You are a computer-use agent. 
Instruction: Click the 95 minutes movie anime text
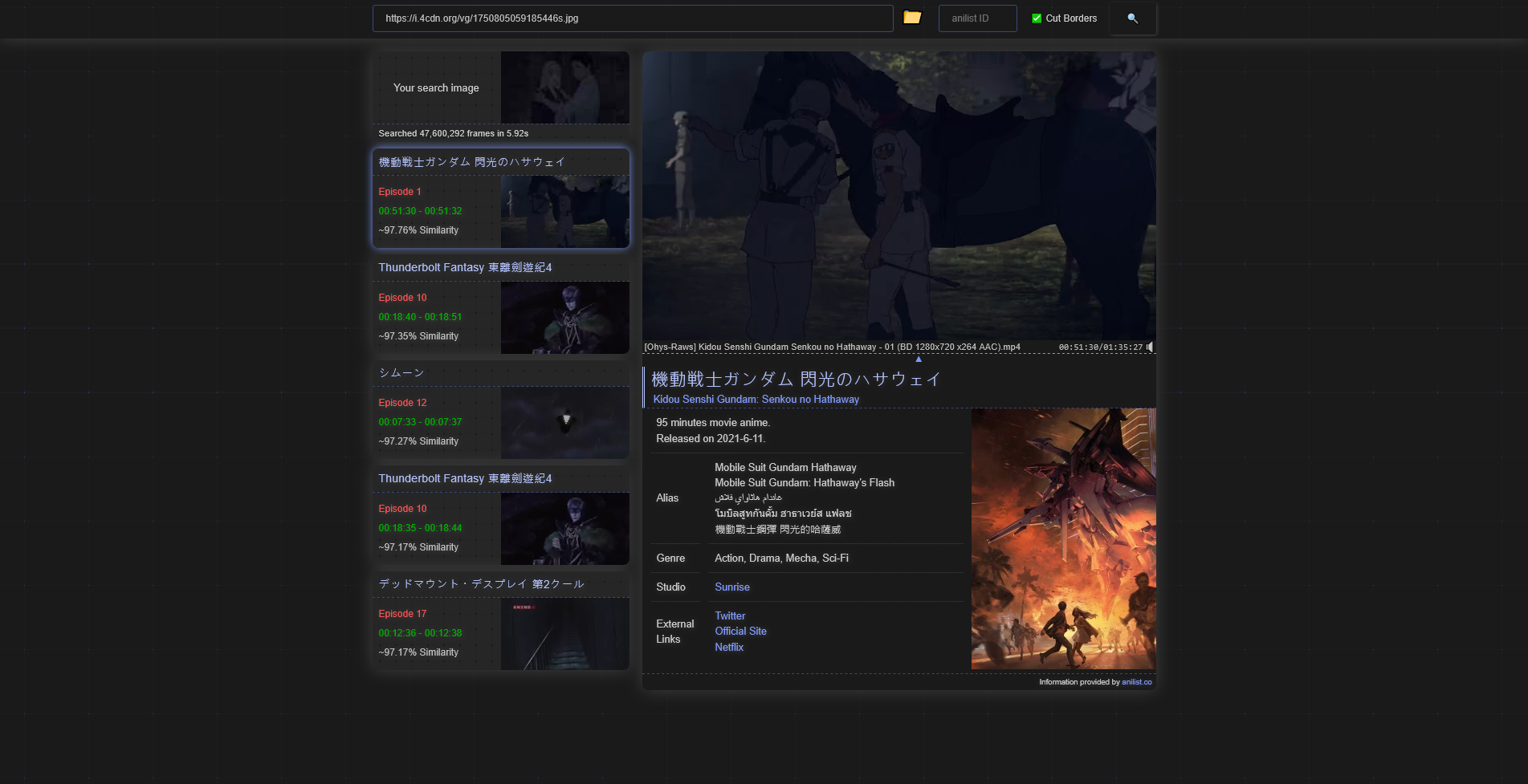[x=713, y=423]
